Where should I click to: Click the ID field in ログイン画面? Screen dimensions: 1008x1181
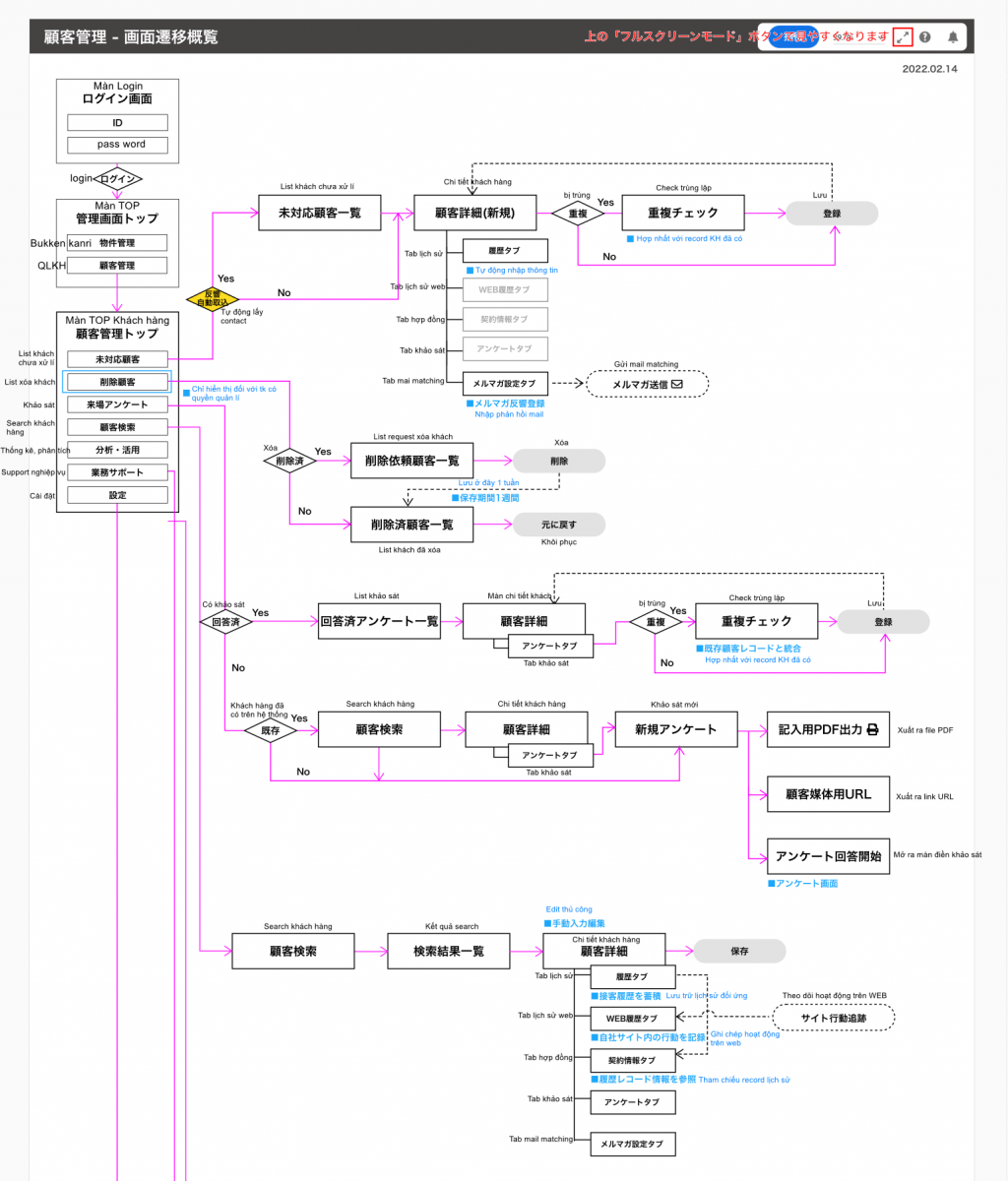point(117,123)
